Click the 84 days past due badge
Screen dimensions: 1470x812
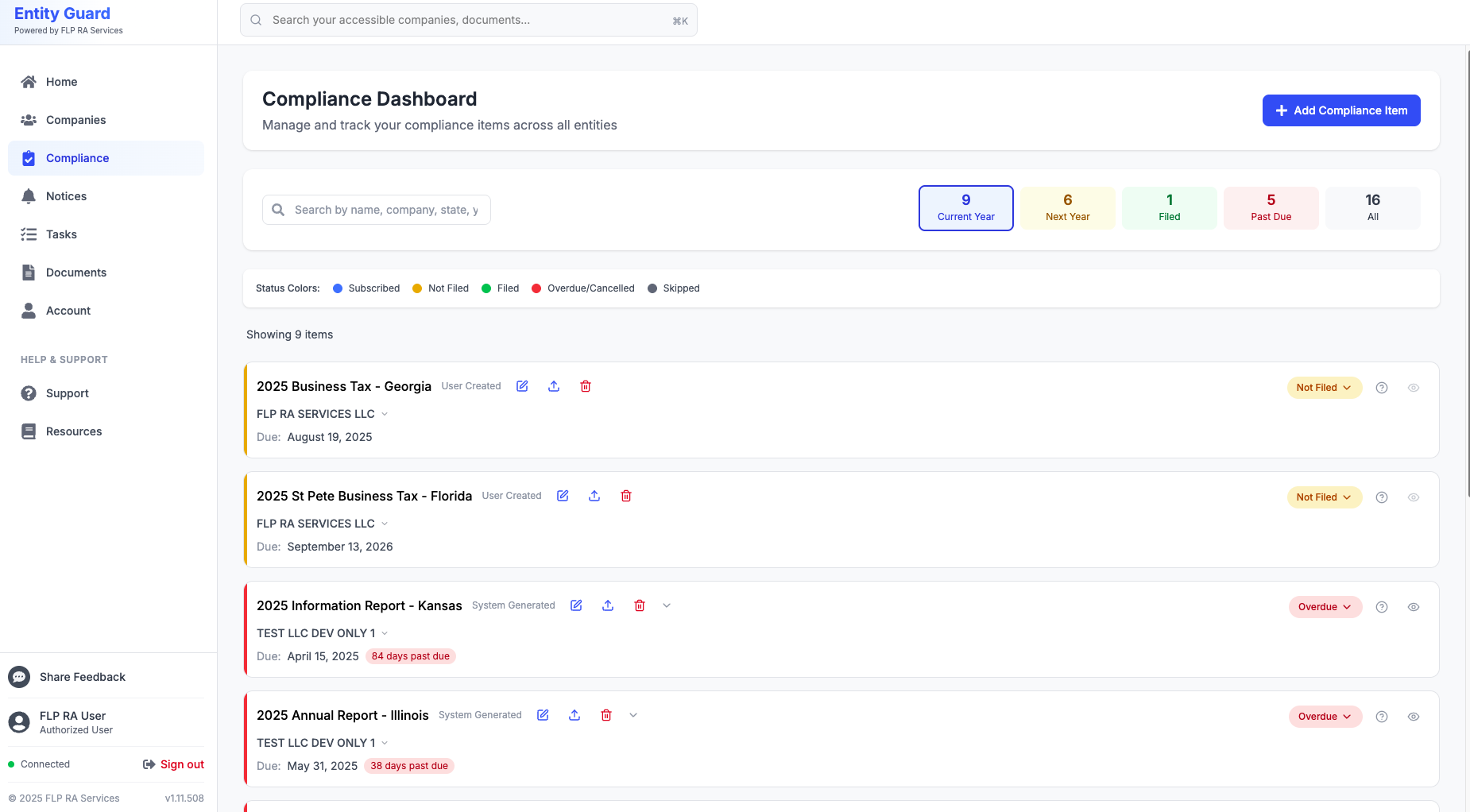point(411,656)
